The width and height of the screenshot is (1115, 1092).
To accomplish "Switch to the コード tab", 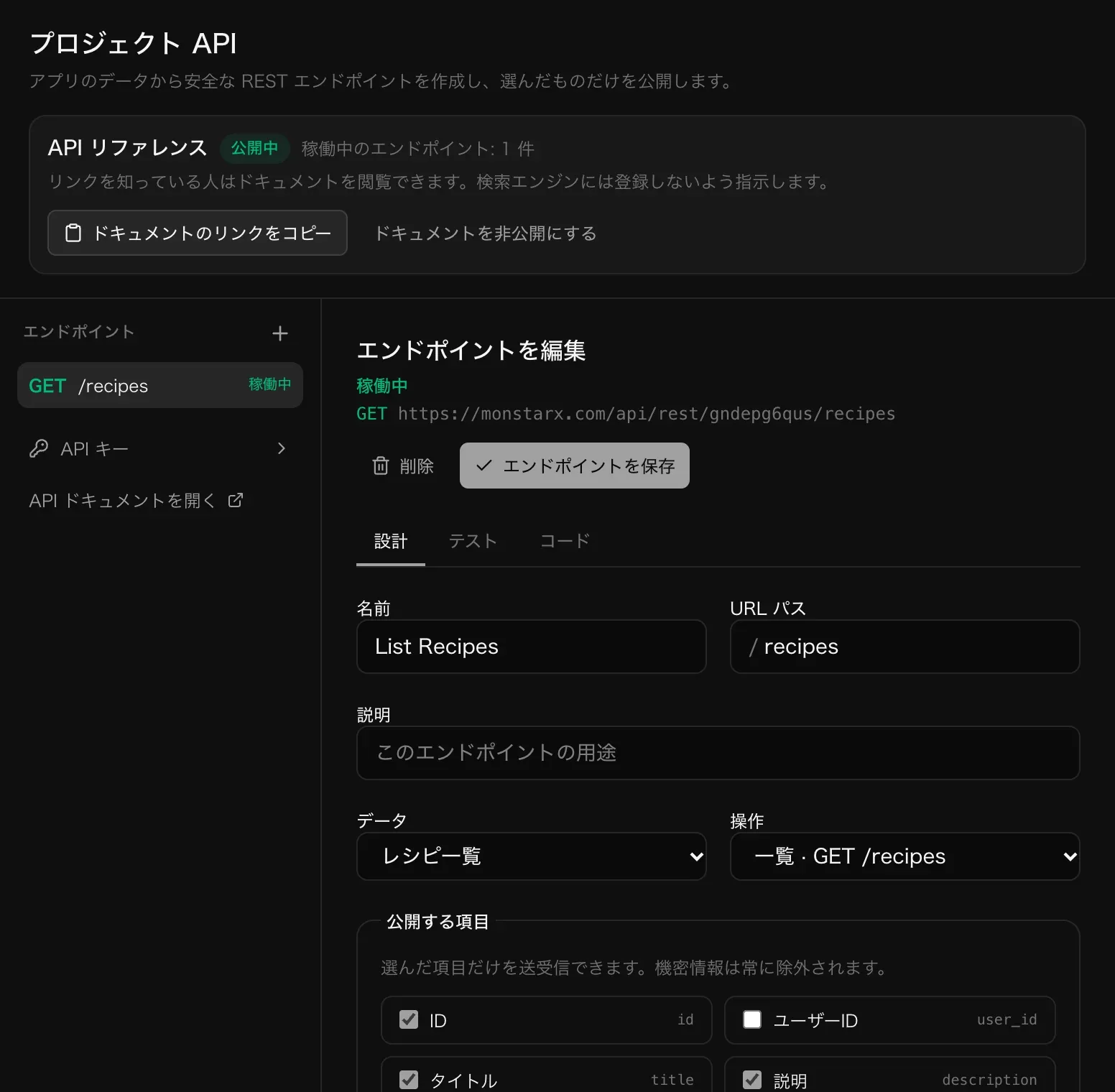I will [565, 541].
